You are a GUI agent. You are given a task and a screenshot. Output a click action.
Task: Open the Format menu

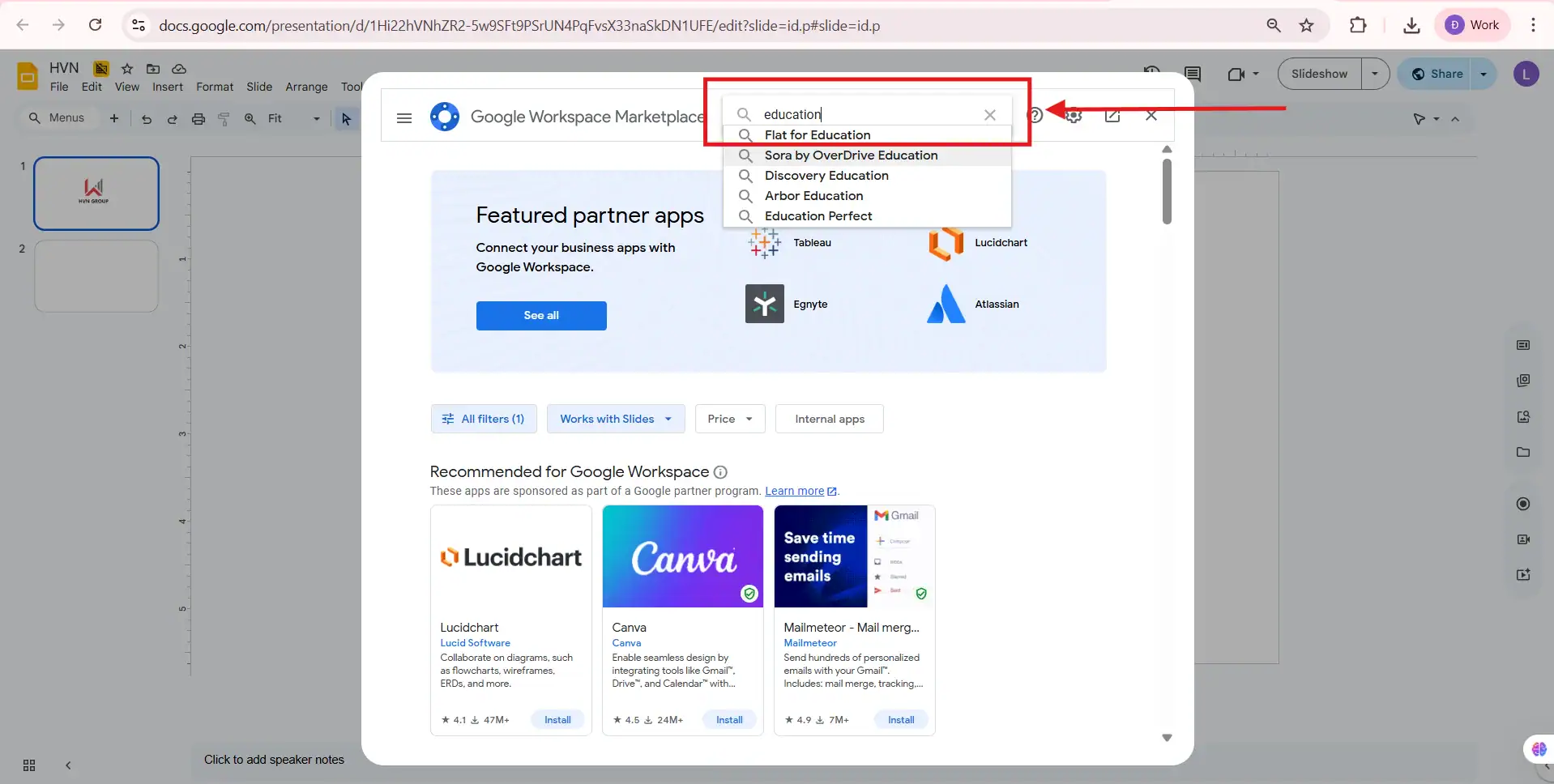[214, 87]
